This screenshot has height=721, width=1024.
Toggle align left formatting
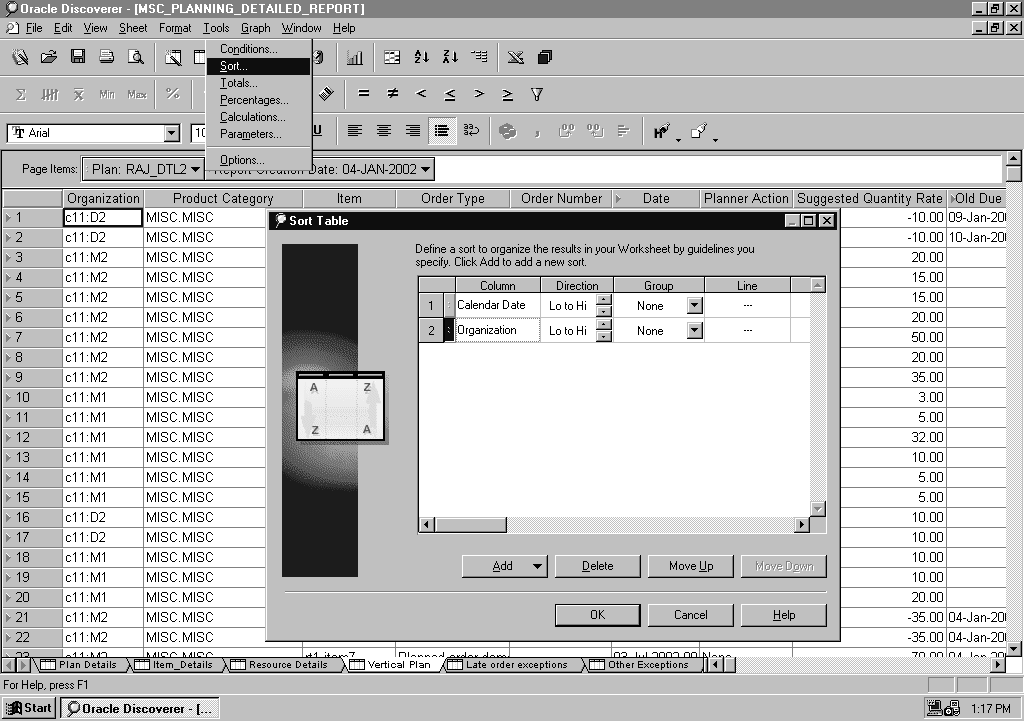click(355, 131)
